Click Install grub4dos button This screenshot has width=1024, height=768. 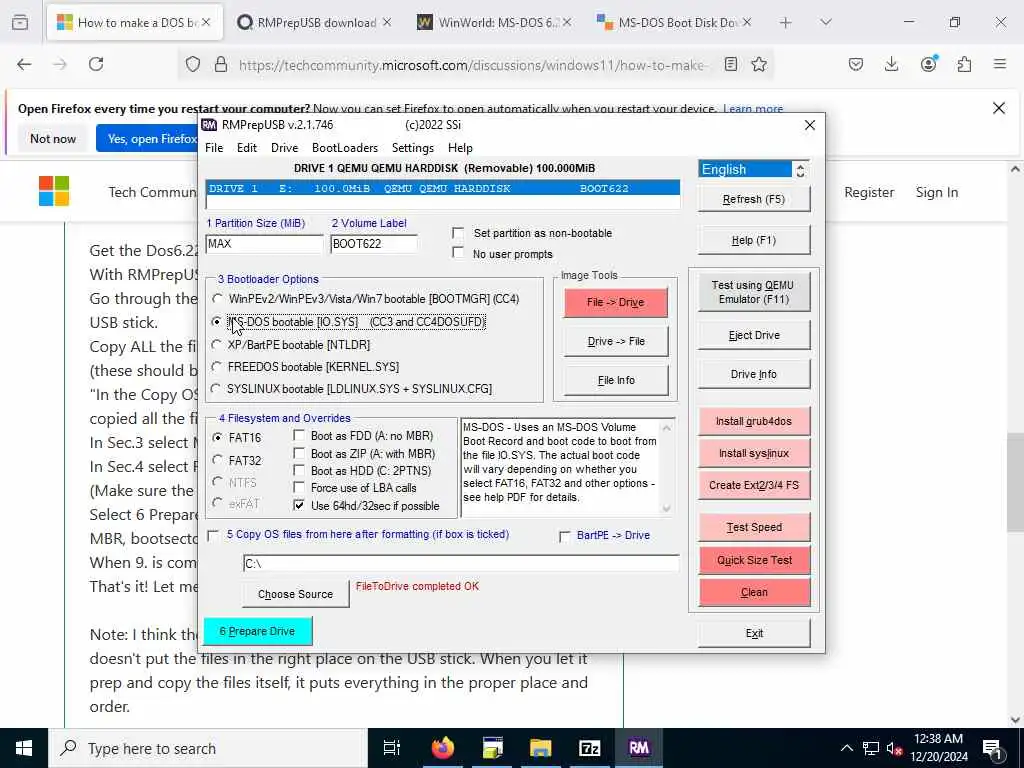point(754,421)
